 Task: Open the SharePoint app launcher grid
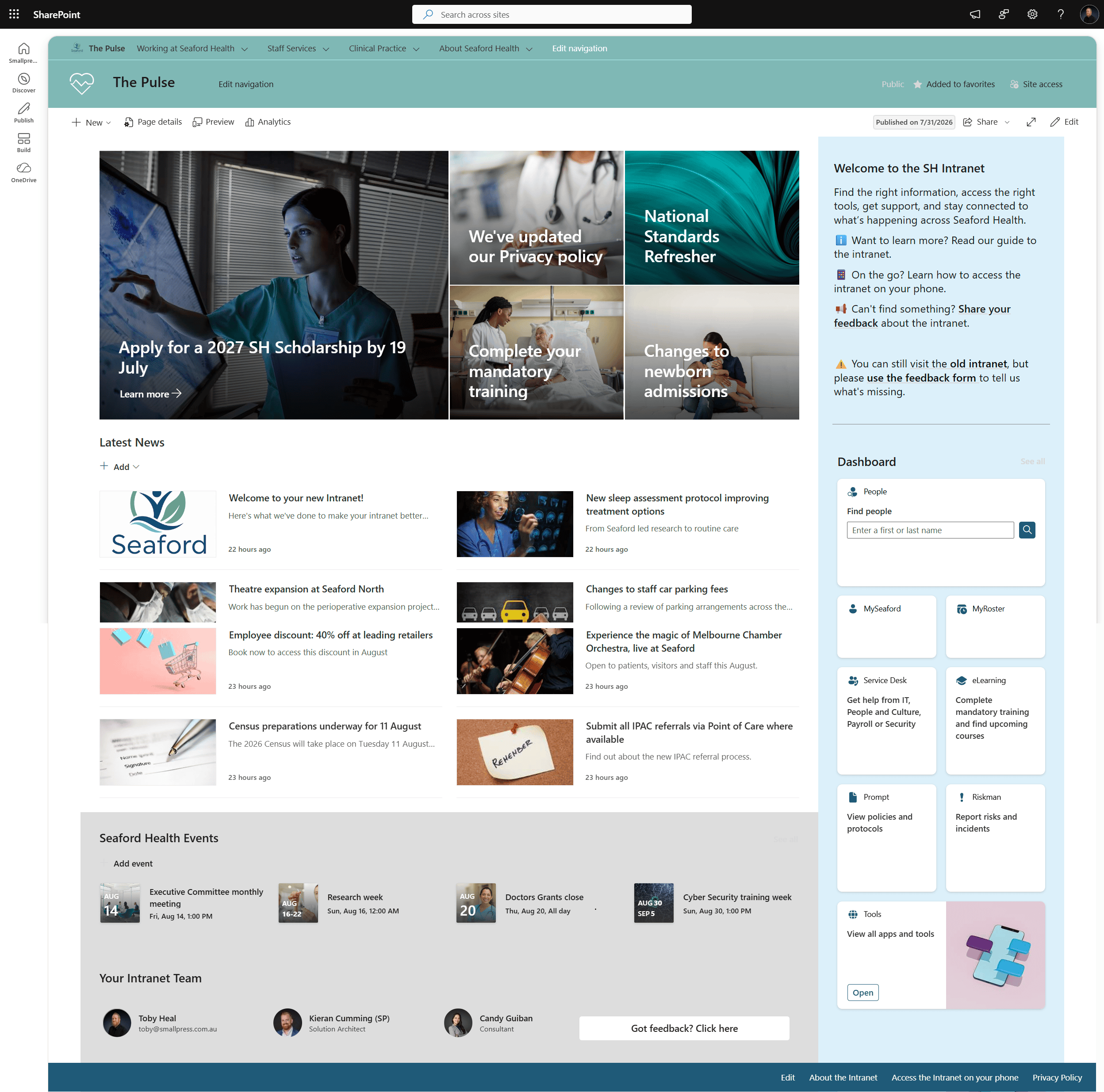pyautogui.click(x=14, y=14)
